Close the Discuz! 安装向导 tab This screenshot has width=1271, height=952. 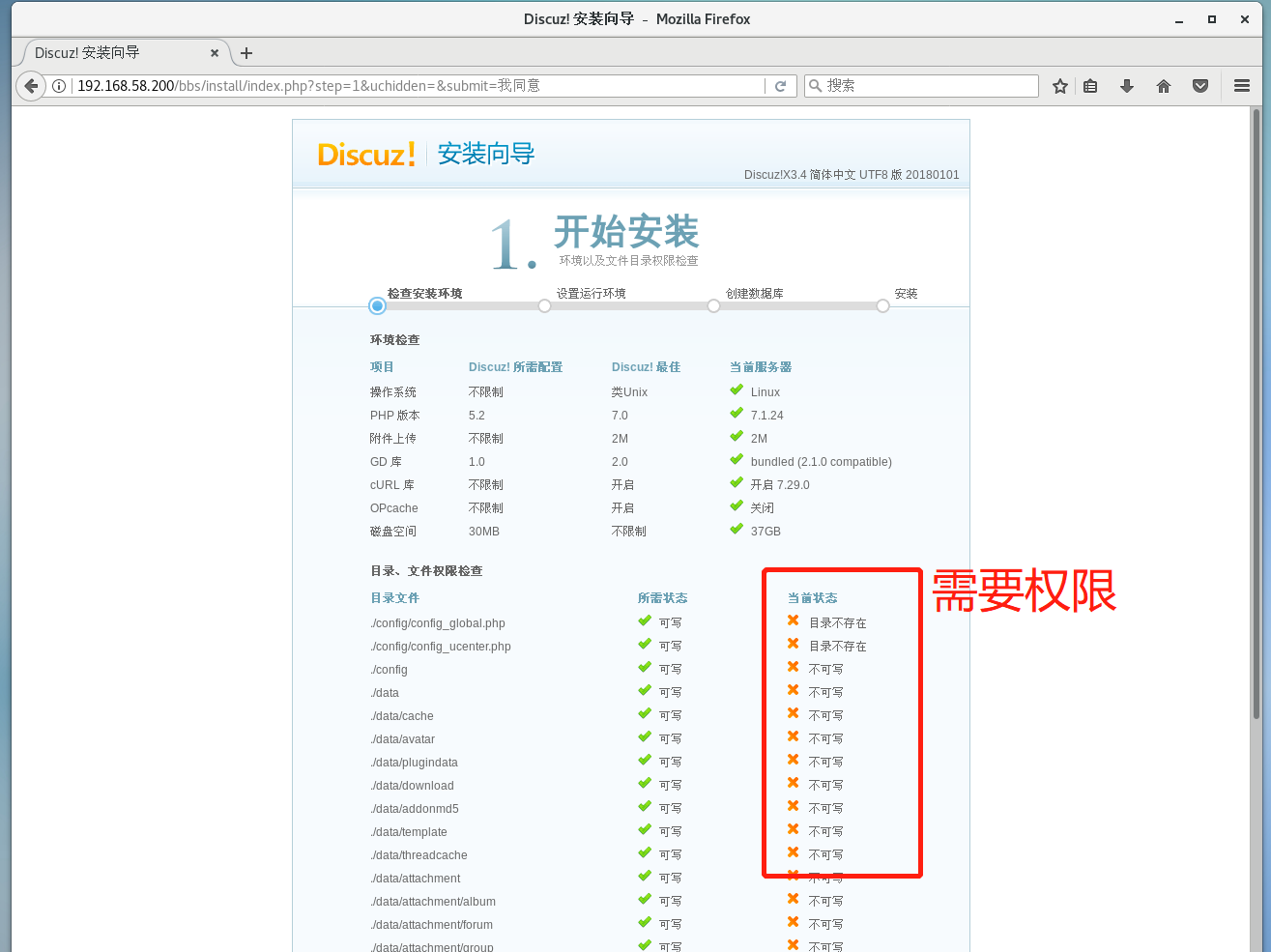pos(215,53)
